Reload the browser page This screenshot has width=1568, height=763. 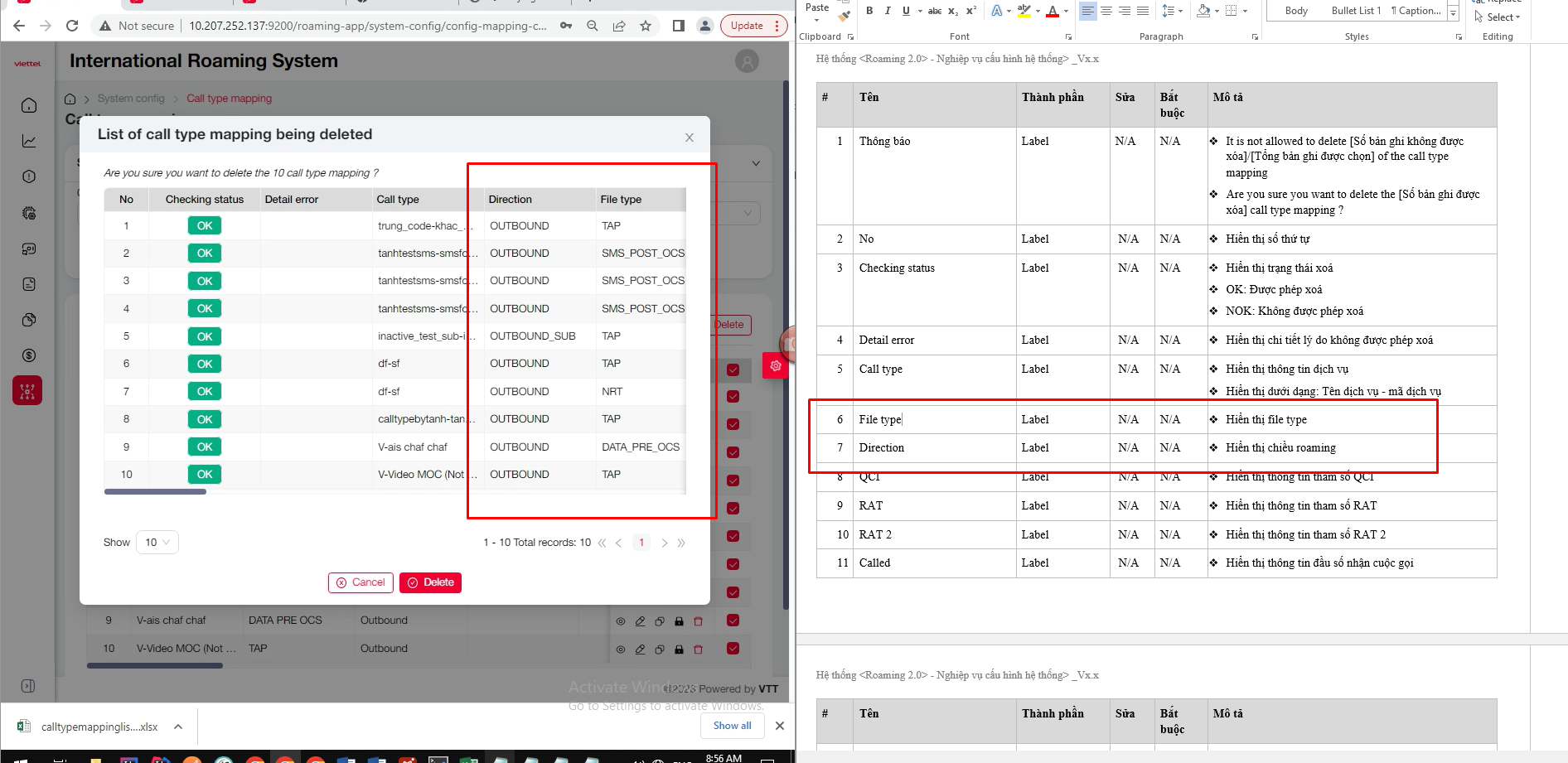(x=72, y=26)
